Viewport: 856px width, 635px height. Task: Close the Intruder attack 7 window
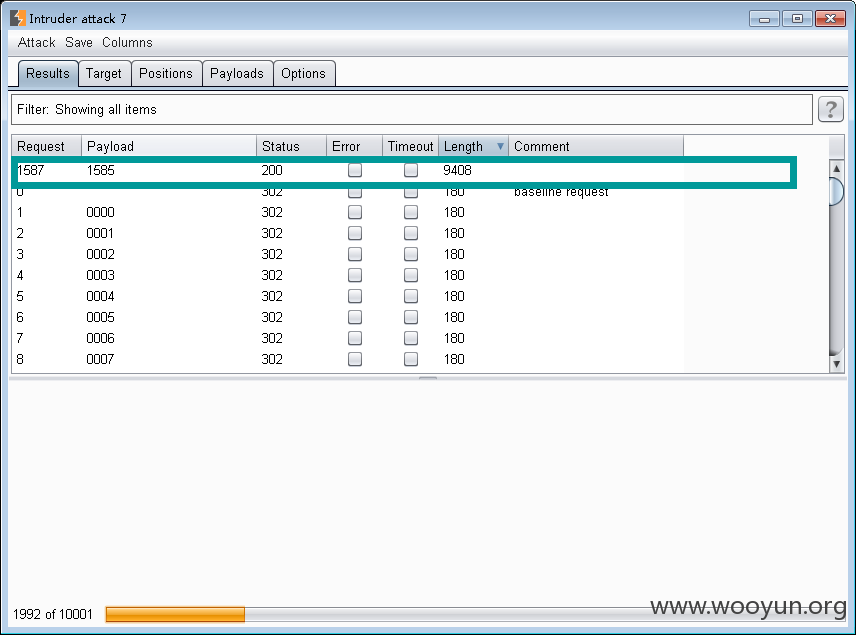coord(830,19)
